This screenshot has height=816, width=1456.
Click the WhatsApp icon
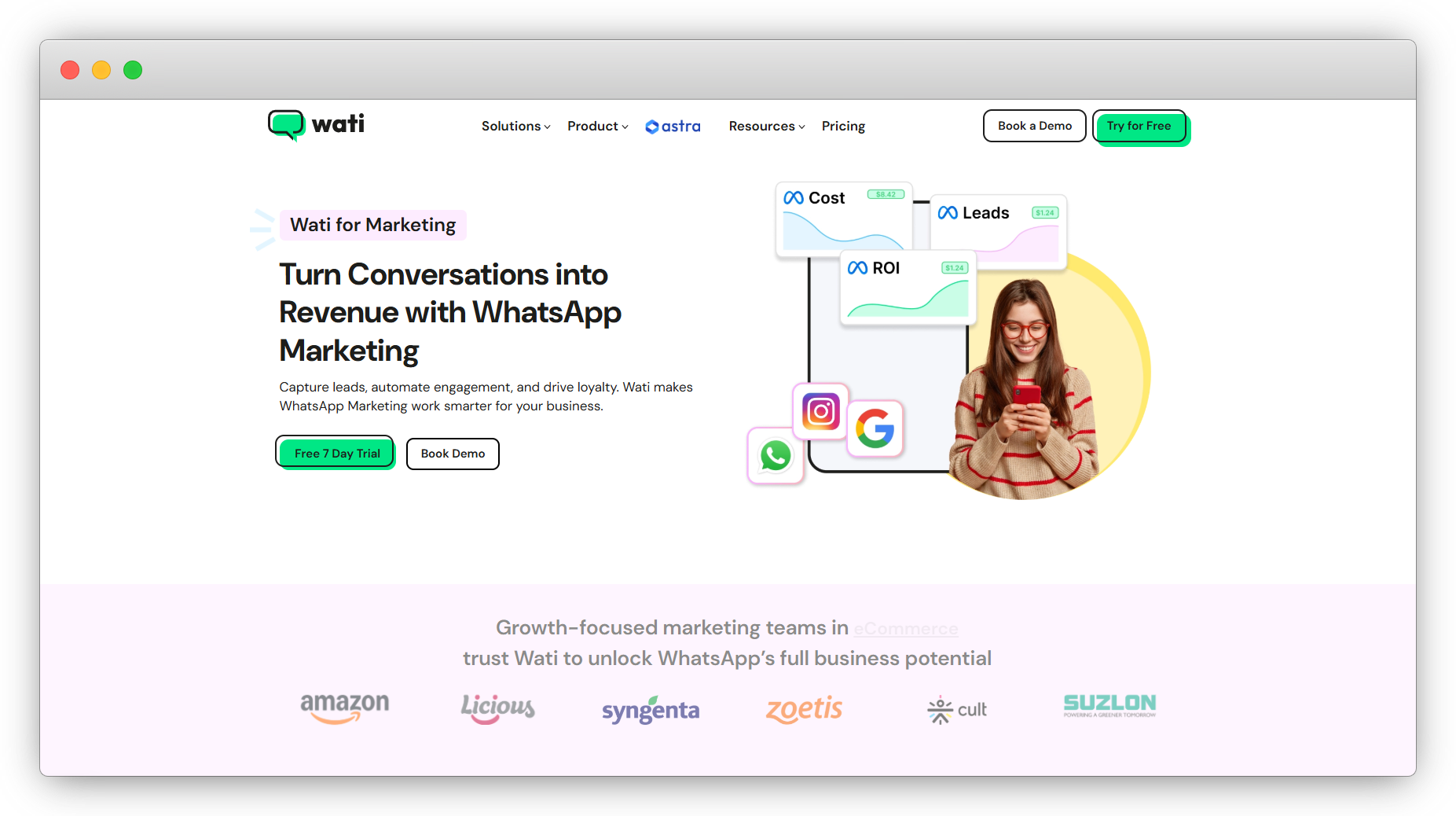point(776,456)
